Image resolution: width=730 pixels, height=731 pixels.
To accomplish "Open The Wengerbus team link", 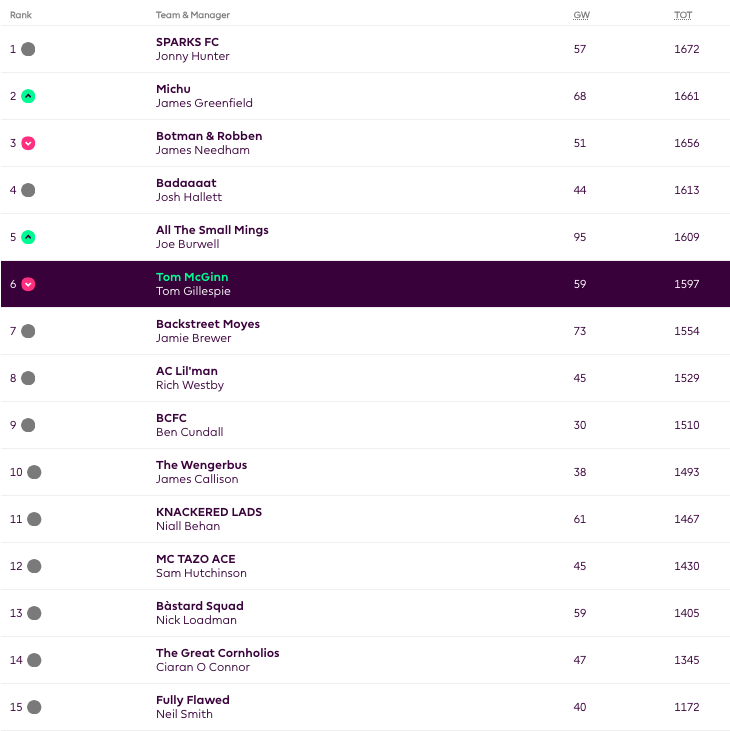I will (201, 465).
